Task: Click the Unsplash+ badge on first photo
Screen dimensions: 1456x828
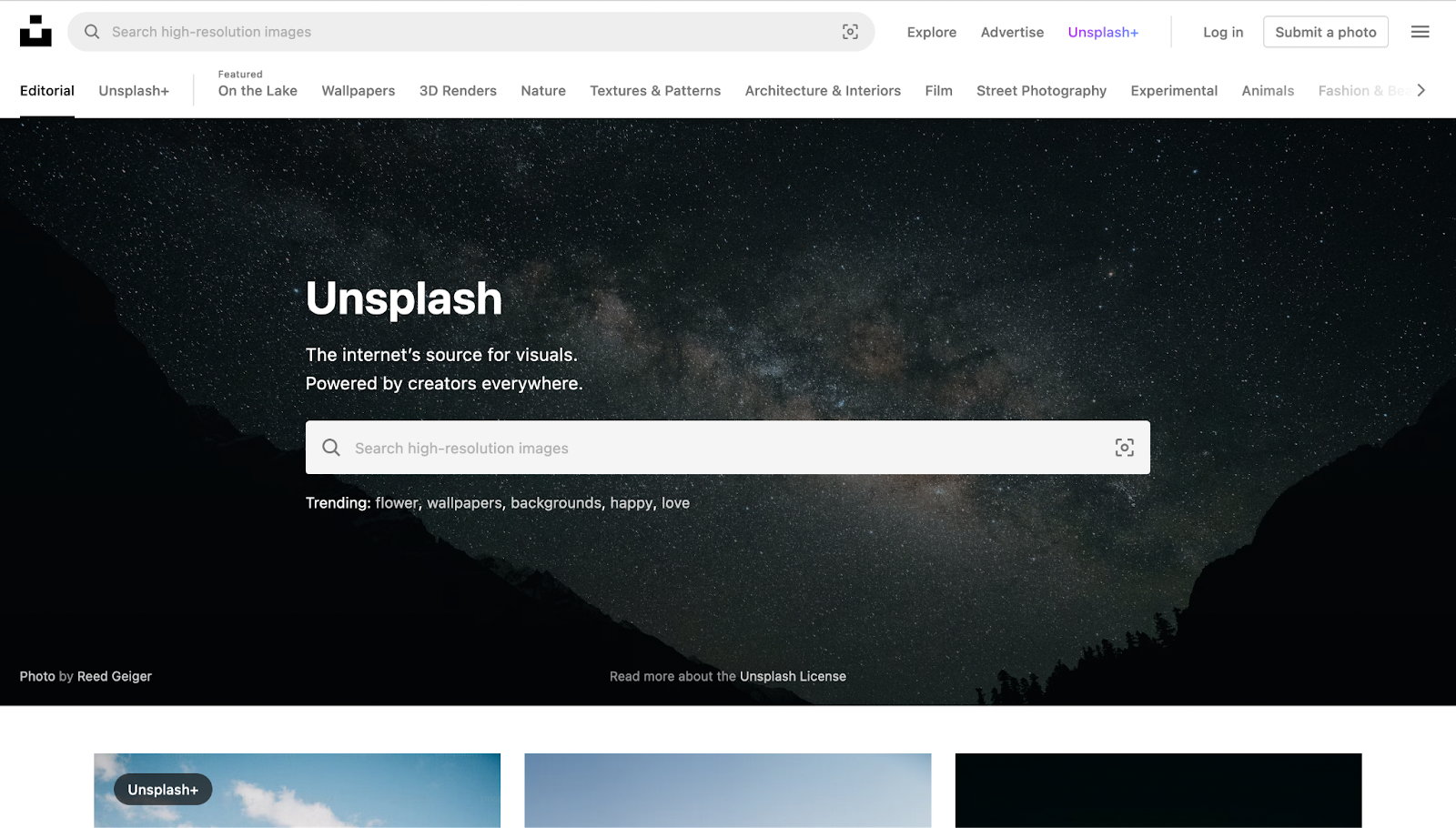Action: pyautogui.click(x=163, y=790)
